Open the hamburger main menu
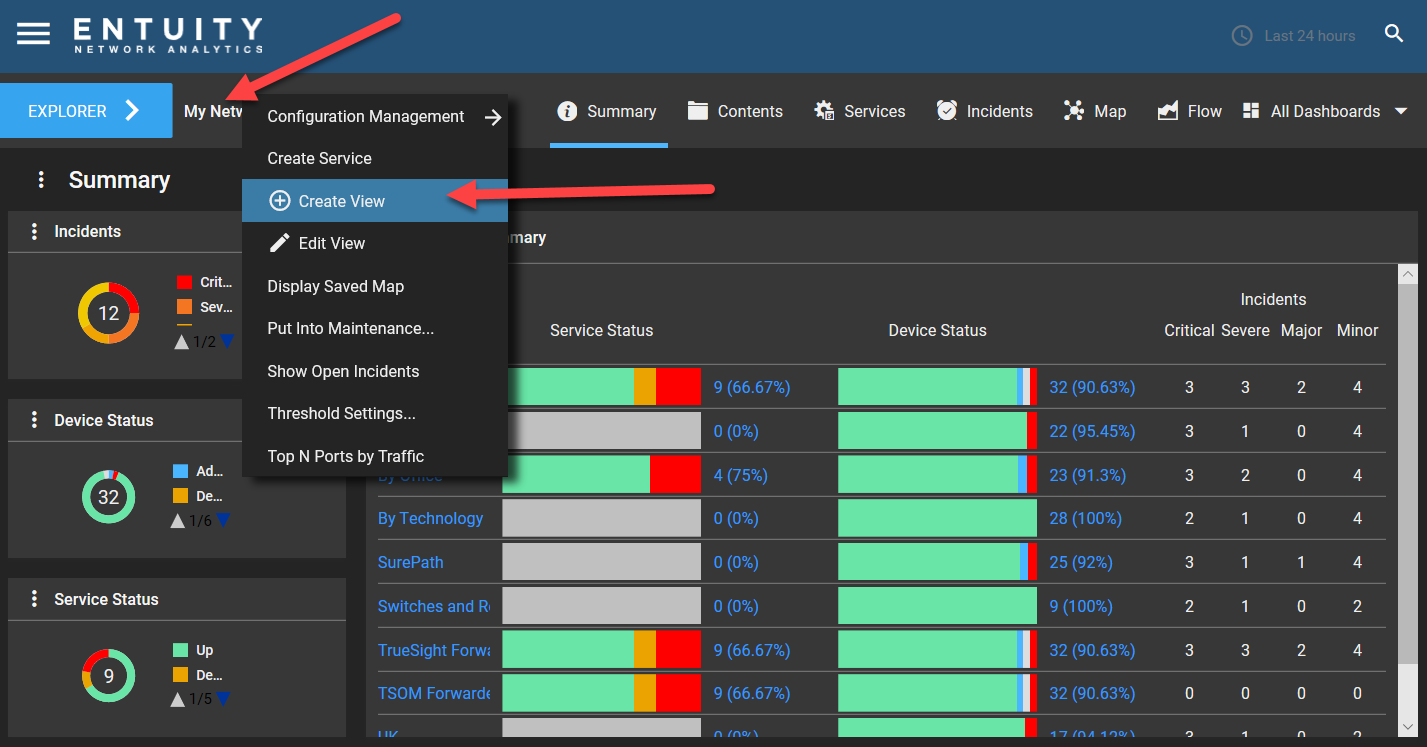 (33, 34)
